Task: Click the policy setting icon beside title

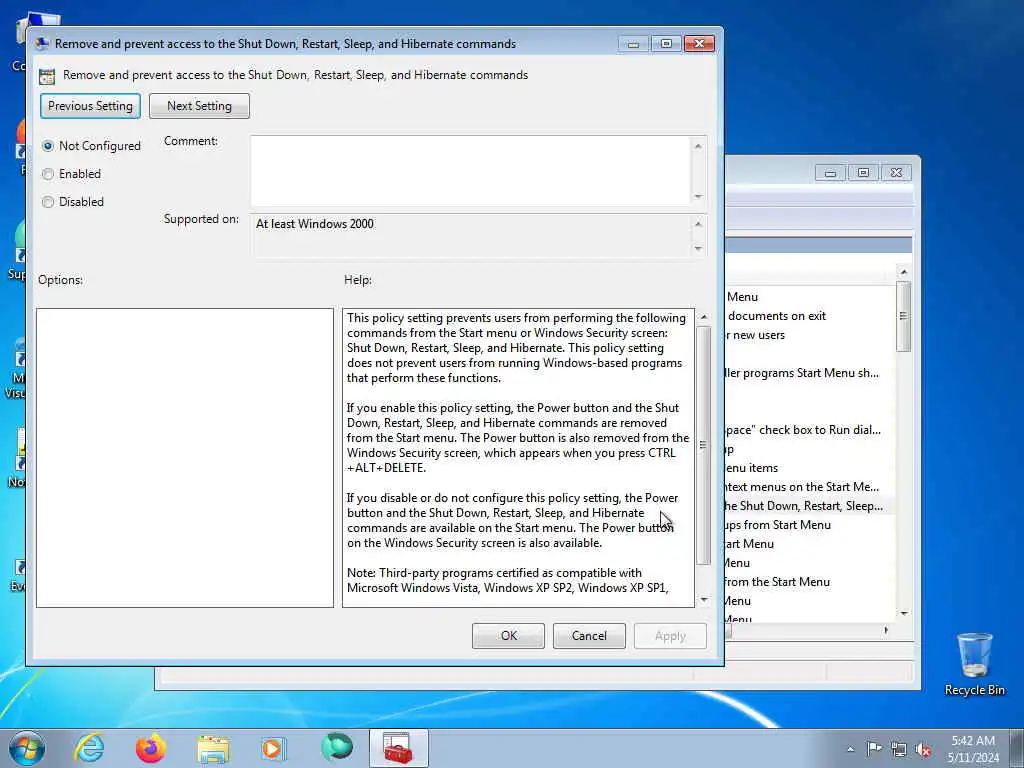Action: tap(47, 76)
